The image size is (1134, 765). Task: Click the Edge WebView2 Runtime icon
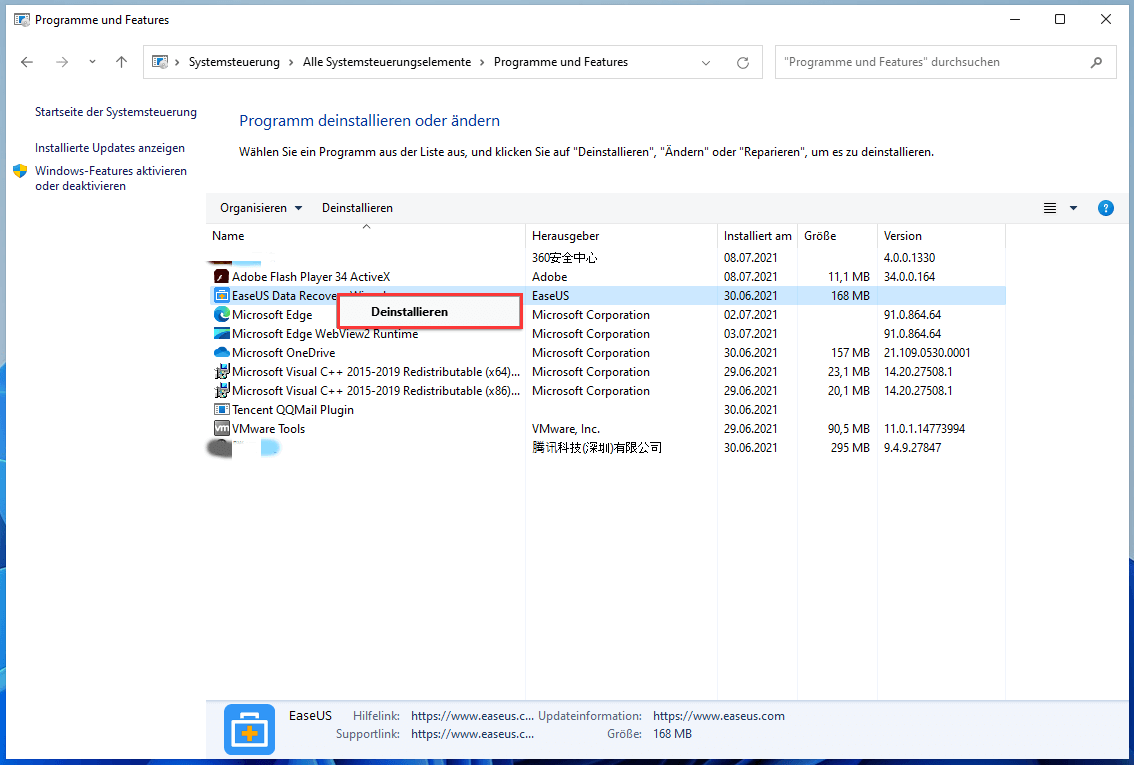coord(222,333)
